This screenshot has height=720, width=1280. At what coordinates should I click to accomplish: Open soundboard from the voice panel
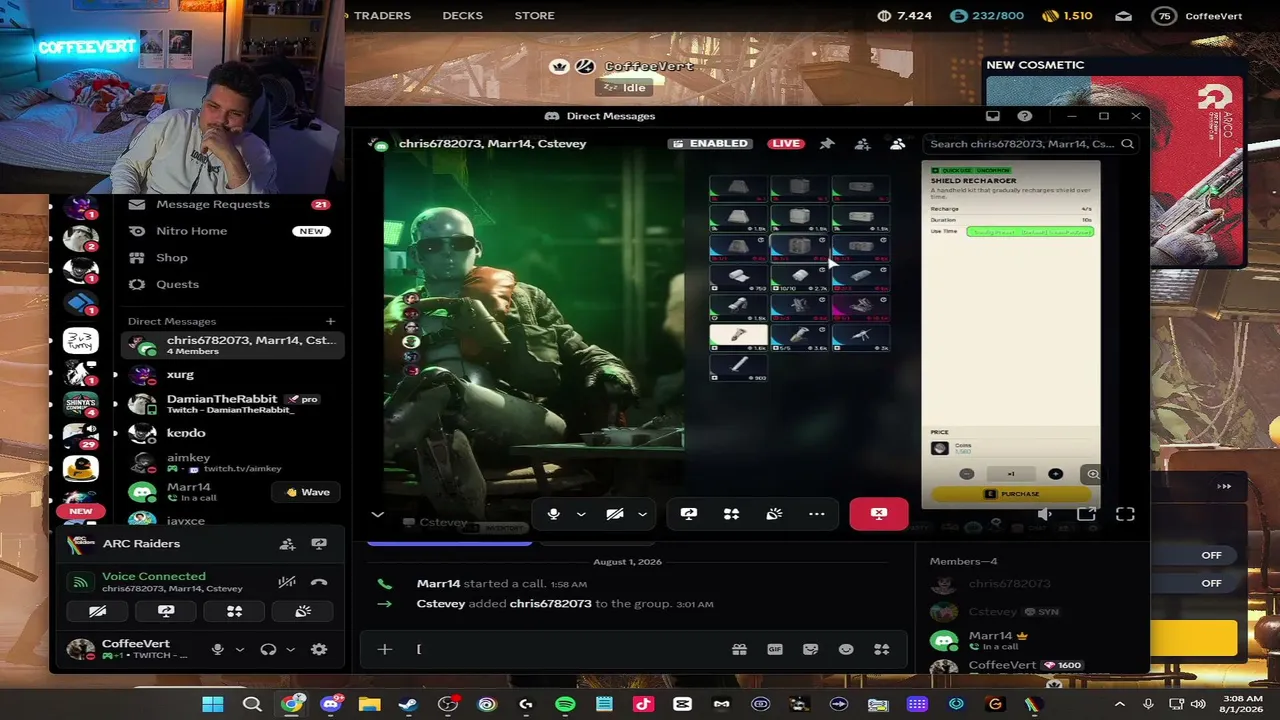click(x=303, y=611)
